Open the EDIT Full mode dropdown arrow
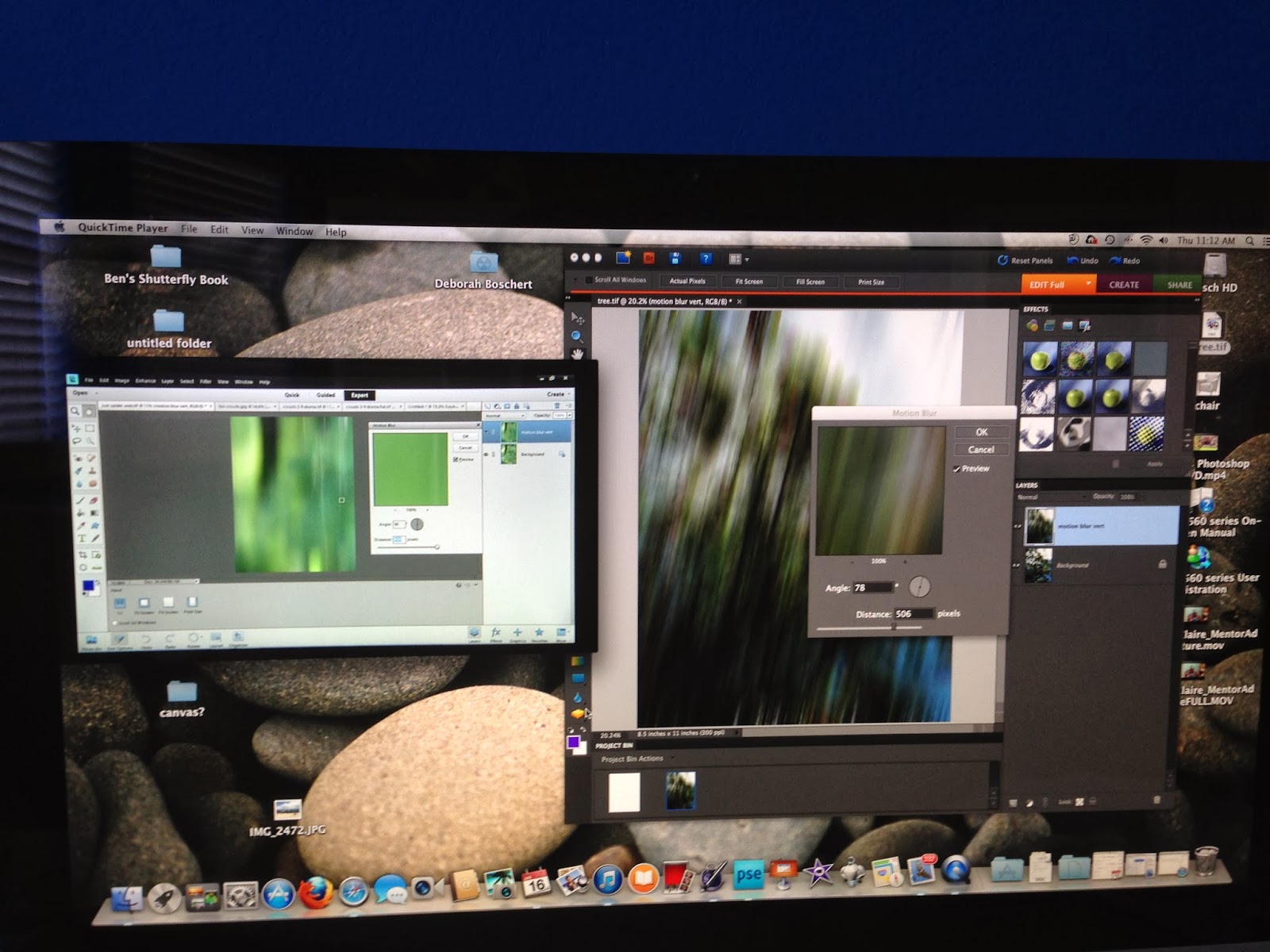The height and width of the screenshot is (952, 1270). pyautogui.click(x=1088, y=284)
